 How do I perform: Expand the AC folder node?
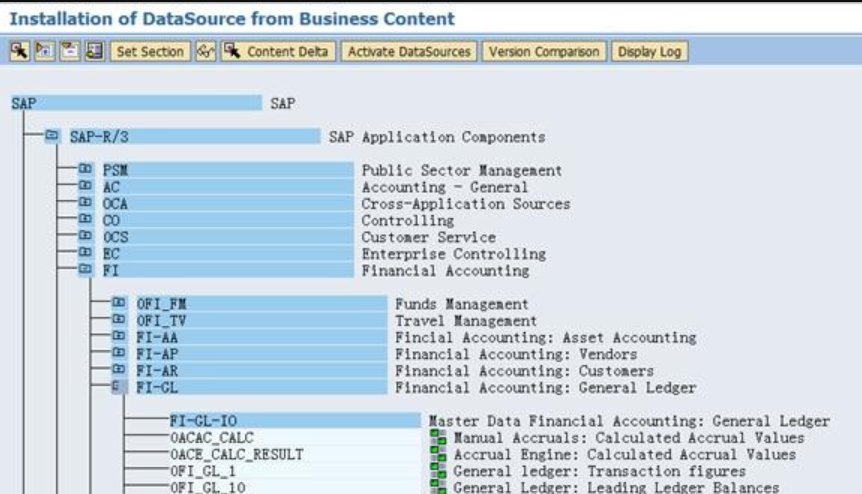[x=85, y=186]
